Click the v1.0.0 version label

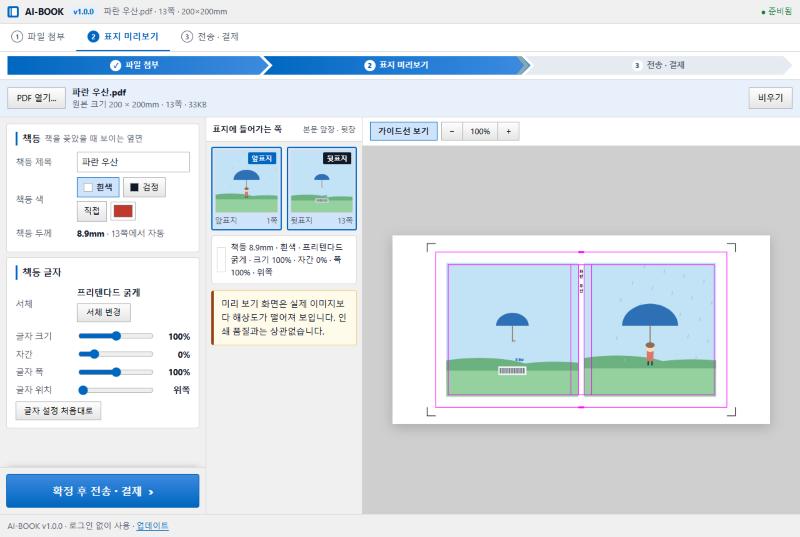(83, 11)
